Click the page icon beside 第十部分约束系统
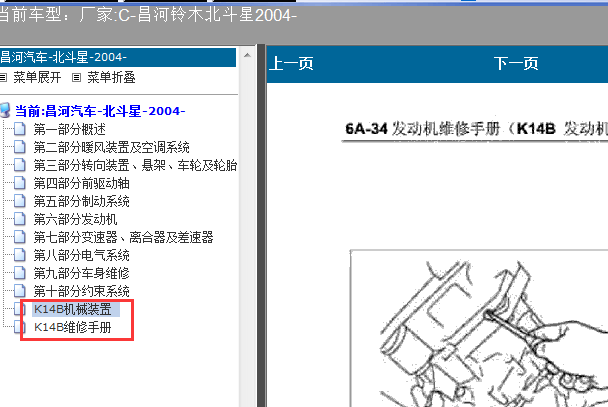The image size is (608, 407). tap(20, 291)
